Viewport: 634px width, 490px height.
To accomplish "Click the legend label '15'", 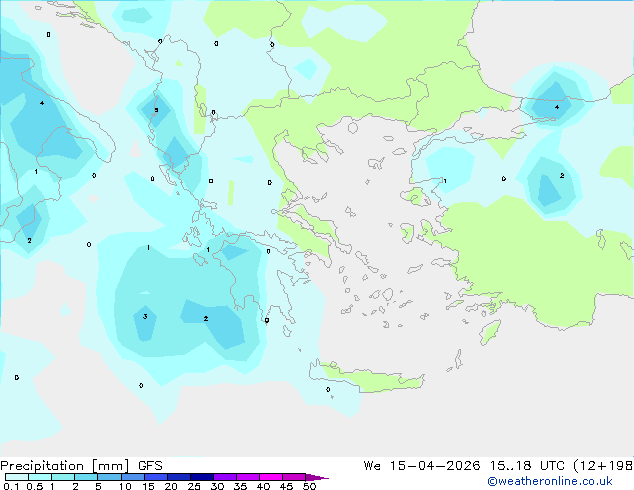I will click(x=148, y=486).
